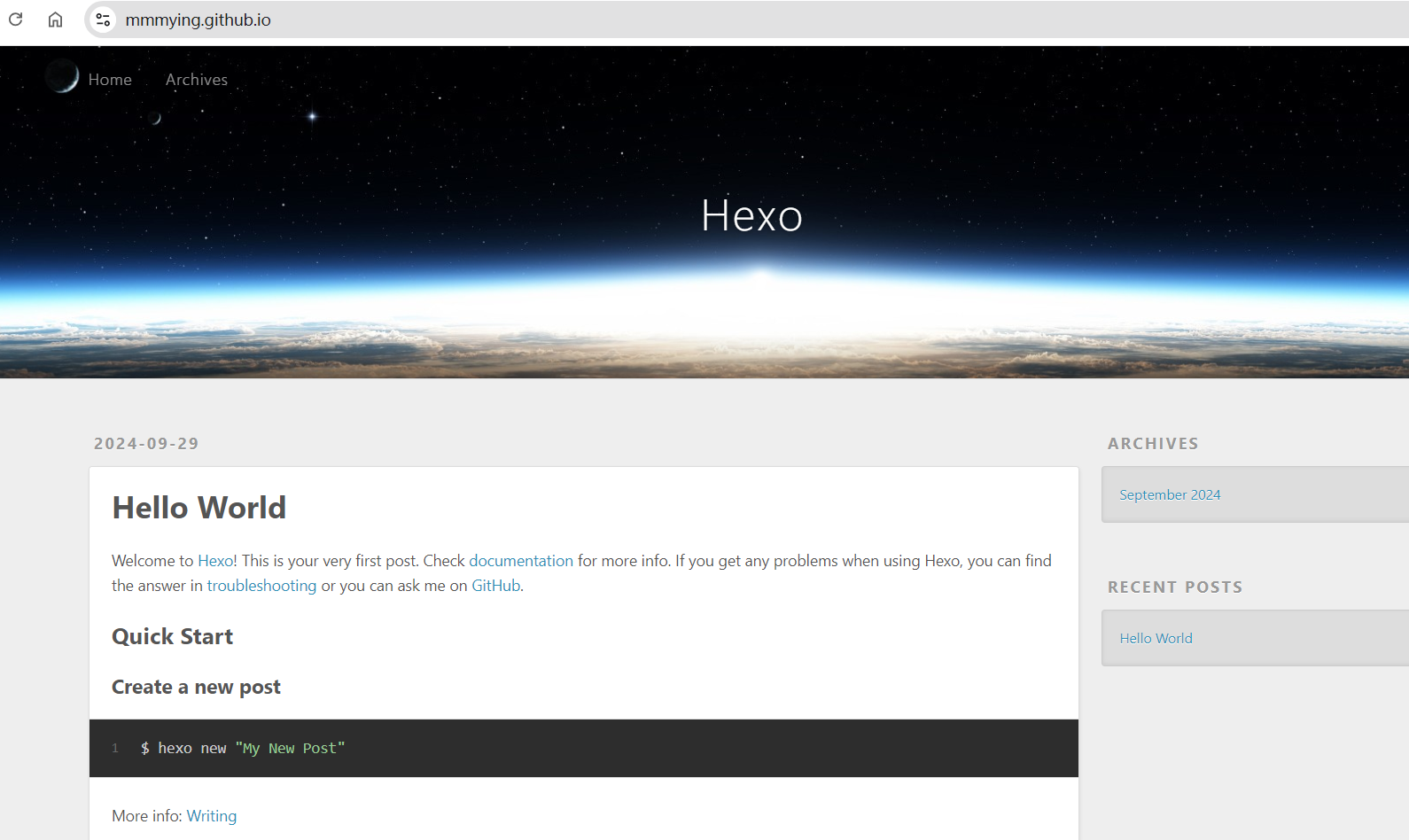The height and width of the screenshot is (840, 1409).
Task: Click the hexo new code block
Action: [584, 749]
